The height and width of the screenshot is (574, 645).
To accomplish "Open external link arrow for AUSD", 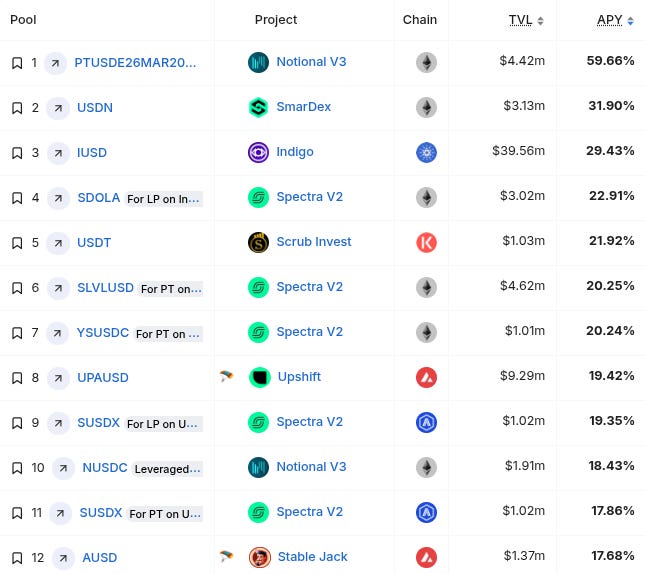I will (63, 558).
